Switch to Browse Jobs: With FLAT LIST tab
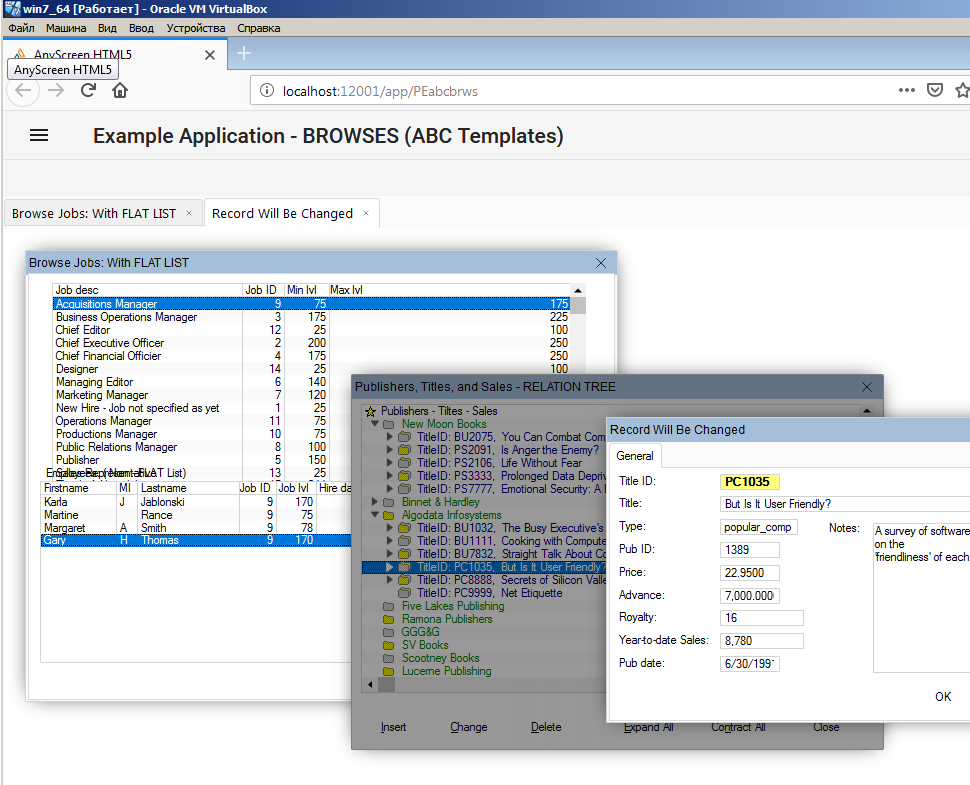The height and width of the screenshot is (785, 970). (x=94, y=213)
